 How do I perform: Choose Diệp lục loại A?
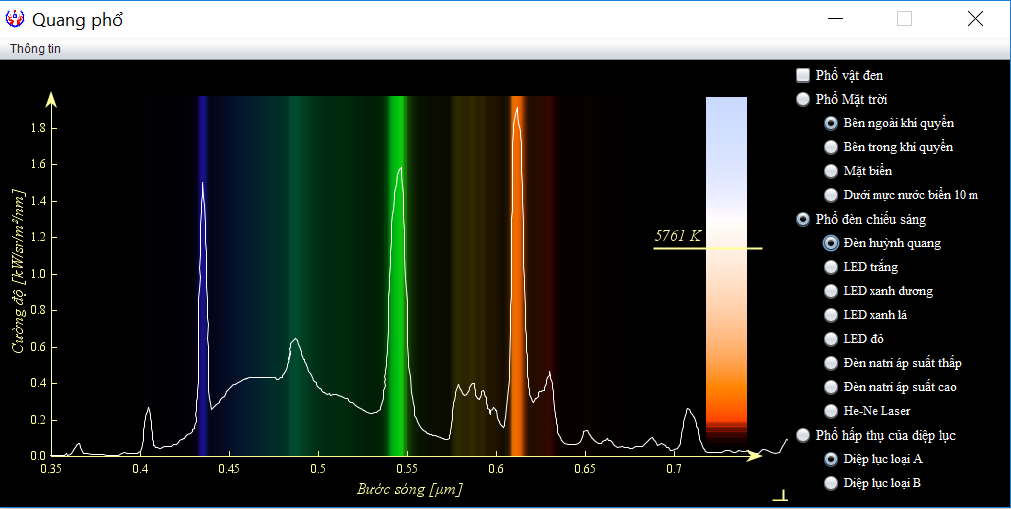831,459
